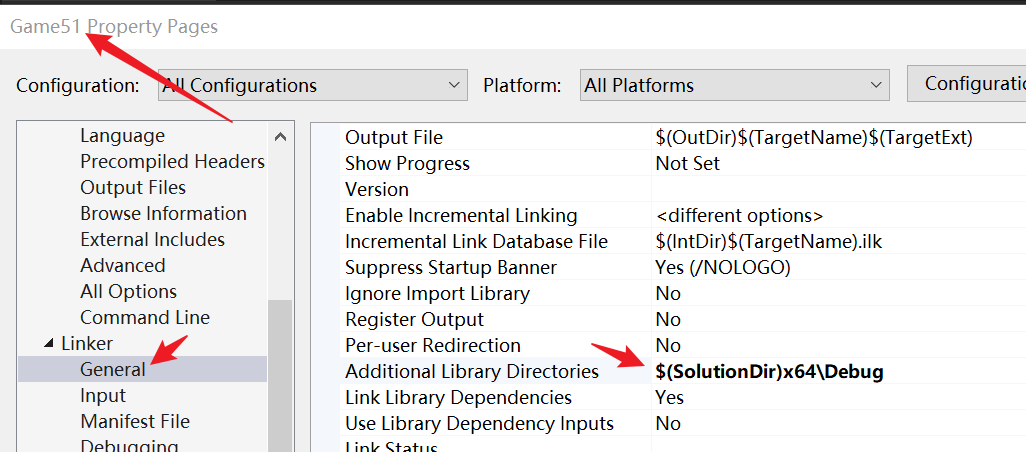Select the Output File property row
Image resolution: width=1026 pixels, height=452 pixels.
click(394, 138)
